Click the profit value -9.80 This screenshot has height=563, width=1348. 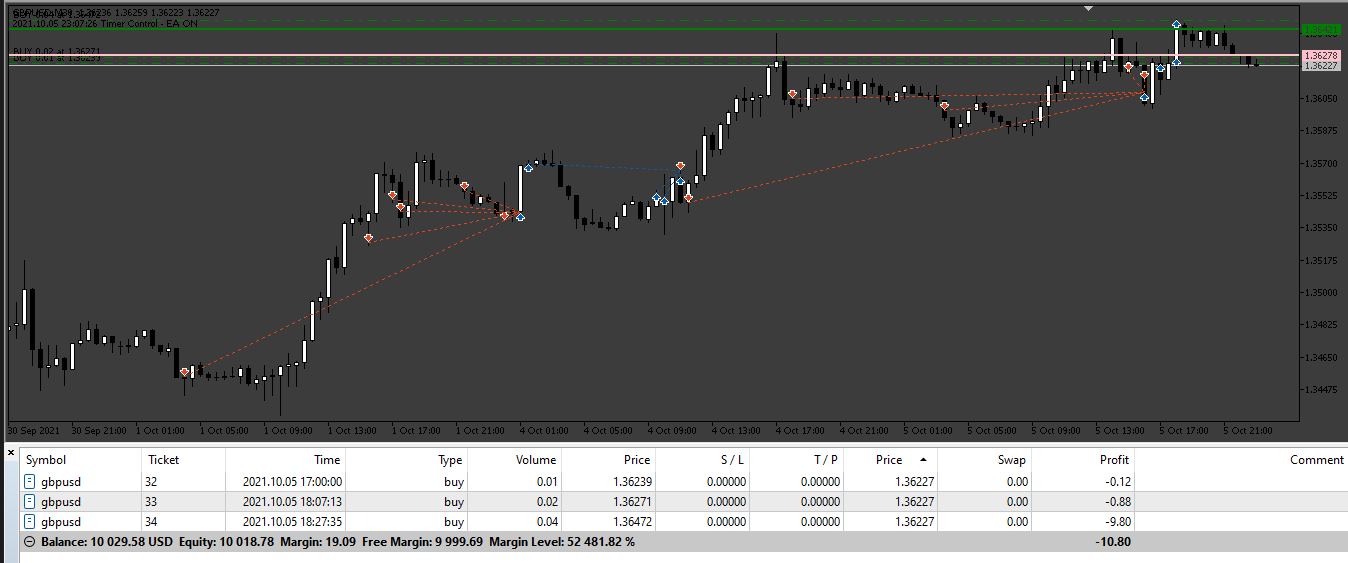coord(1117,521)
